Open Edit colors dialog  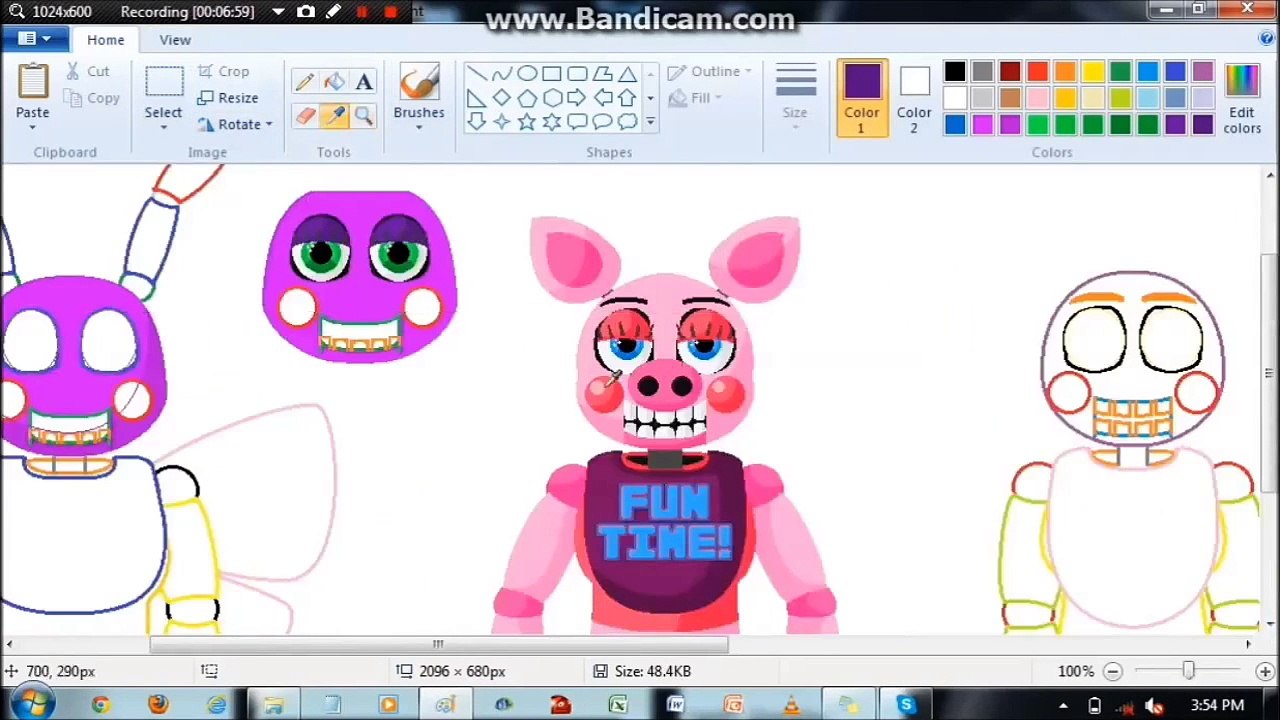point(1241,98)
